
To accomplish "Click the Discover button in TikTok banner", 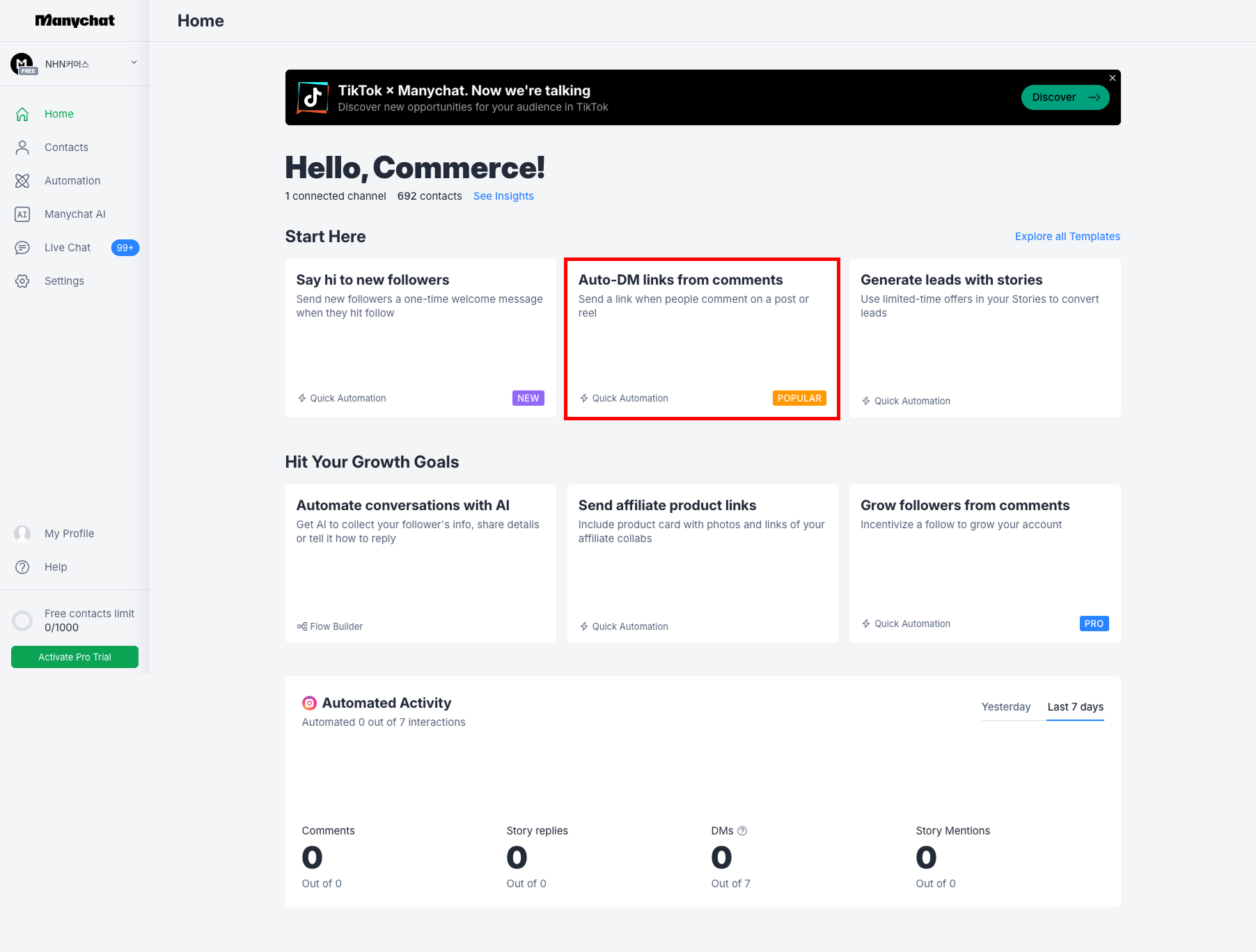I will pos(1065,97).
